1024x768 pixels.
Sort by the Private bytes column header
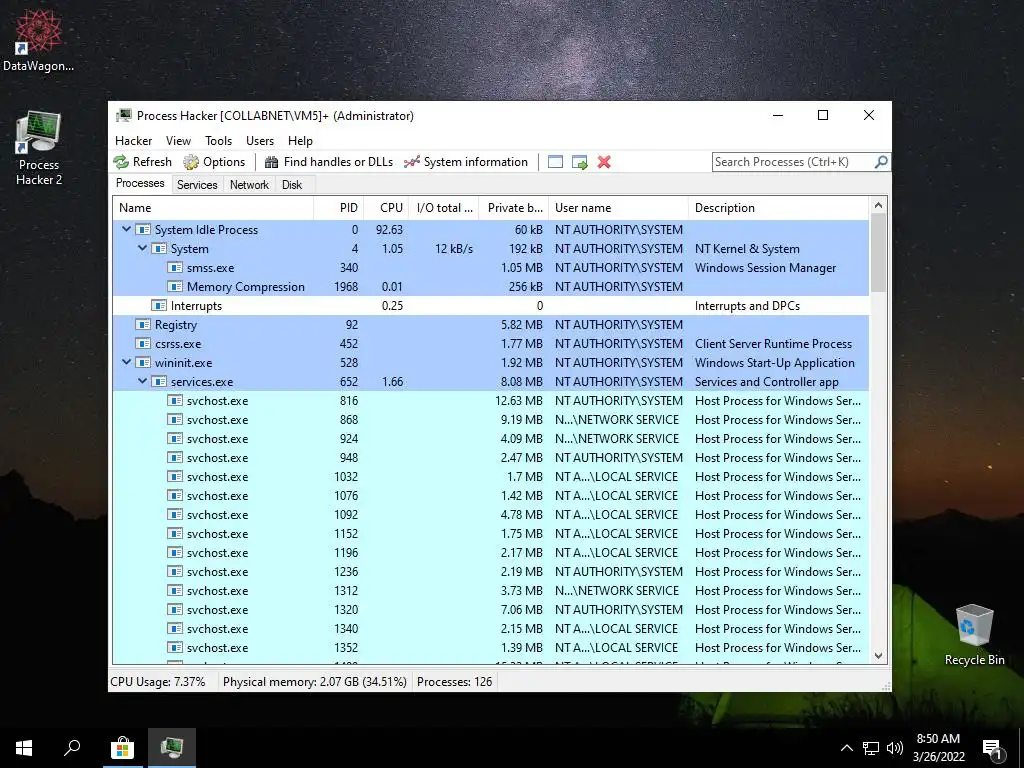click(x=514, y=208)
